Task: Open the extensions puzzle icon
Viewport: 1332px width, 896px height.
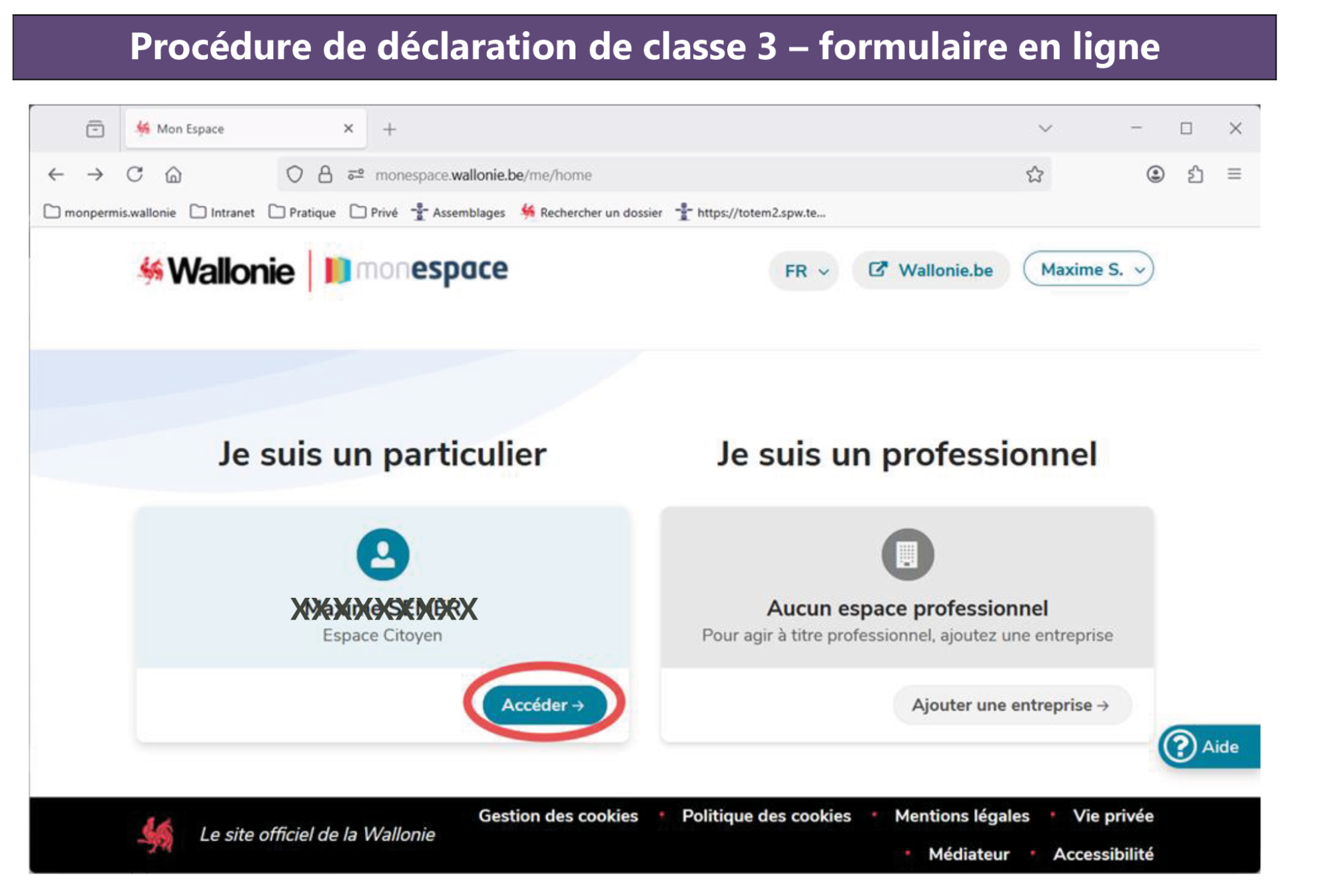Action: pos(1195,174)
